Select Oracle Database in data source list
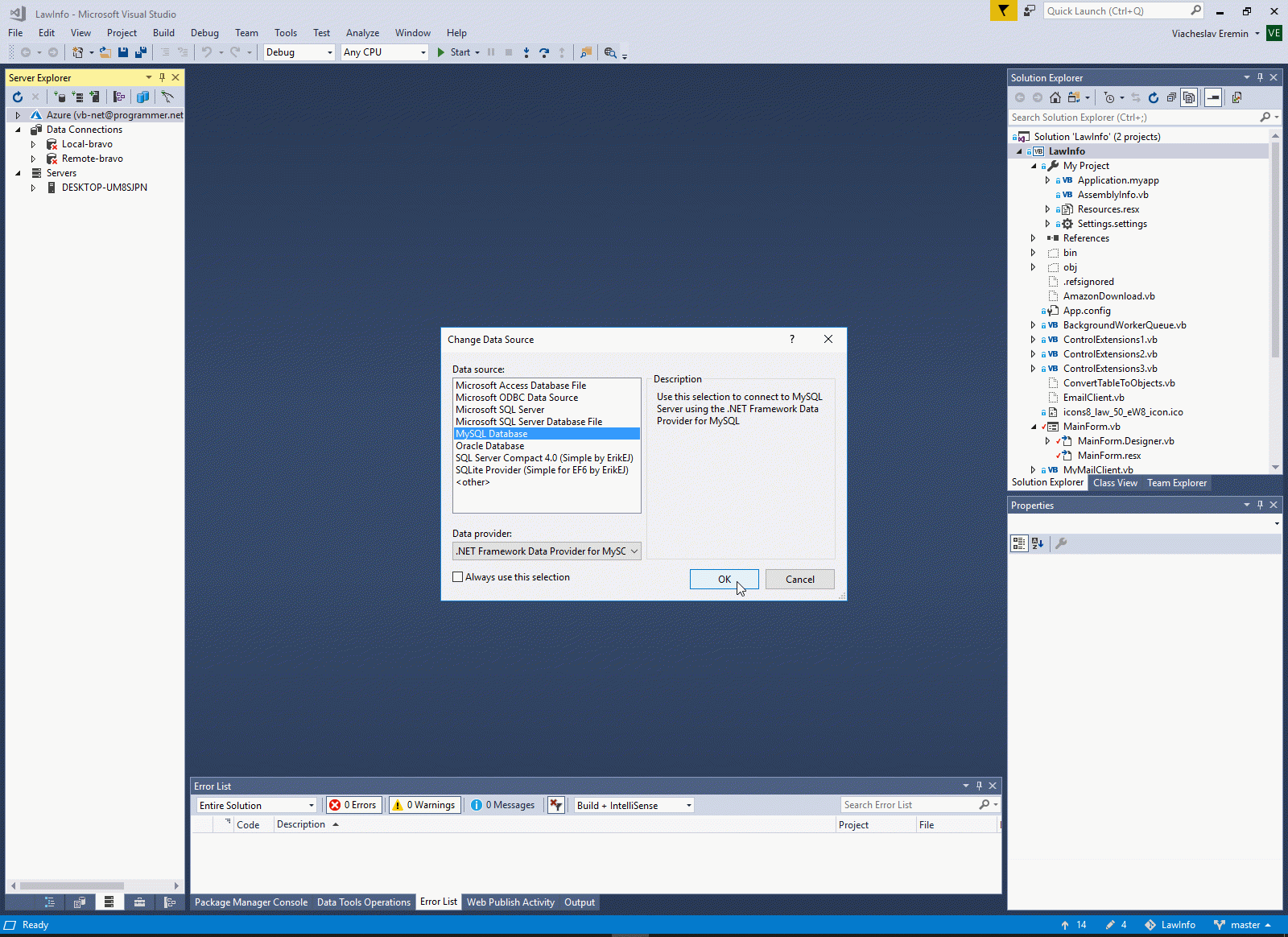 click(547, 446)
